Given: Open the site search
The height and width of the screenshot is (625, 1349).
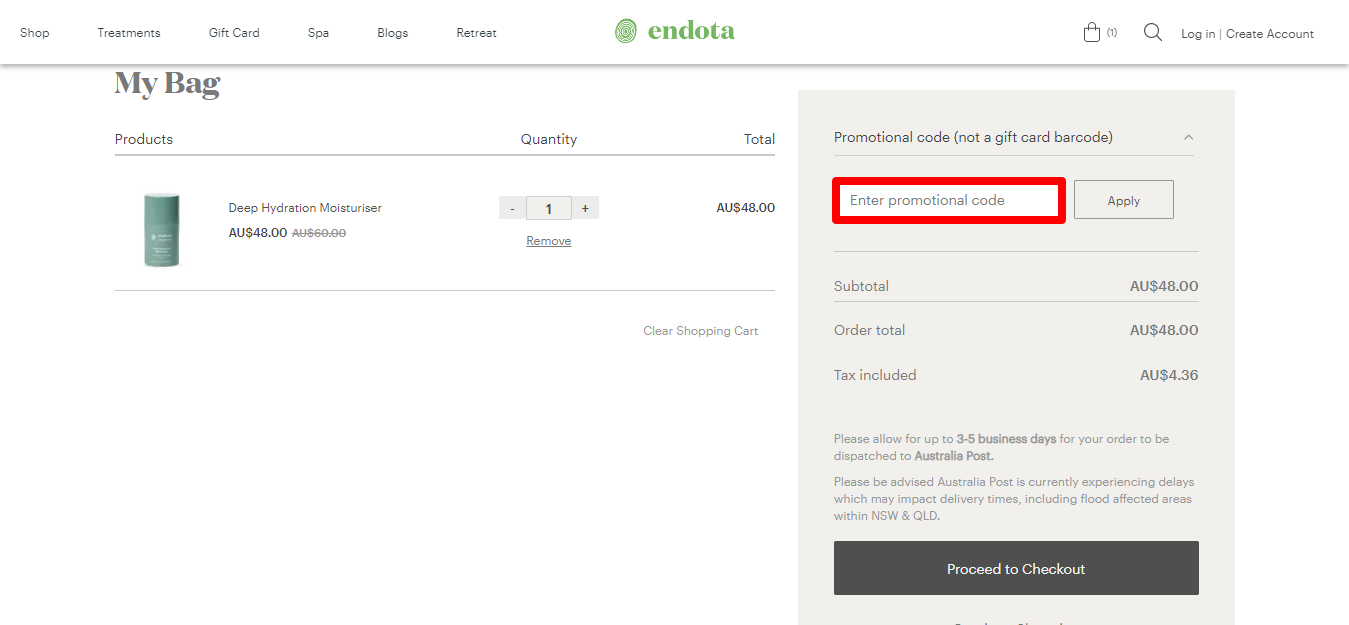Looking at the screenshot, I should point(1152,32).
